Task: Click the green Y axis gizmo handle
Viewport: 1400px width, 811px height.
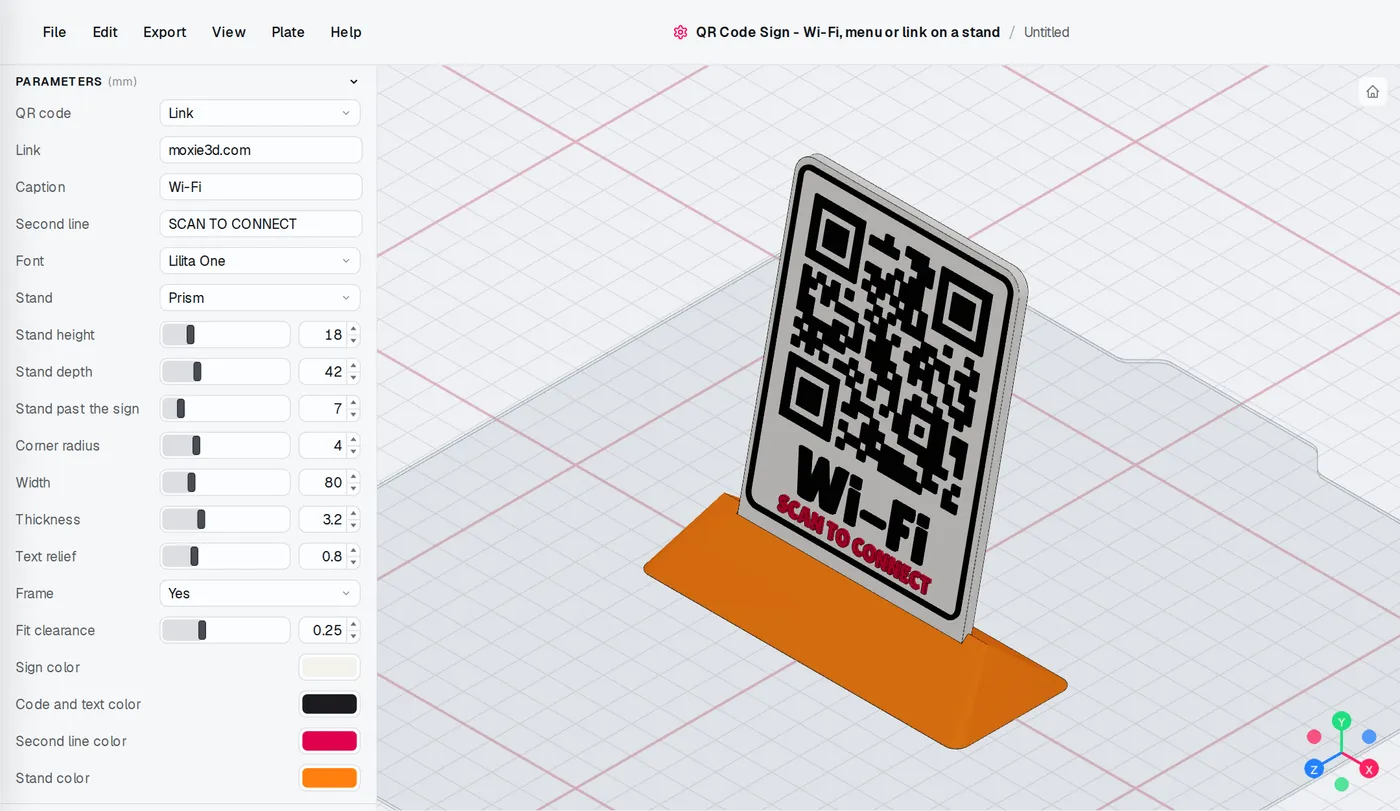Action: coord(1342,721)
